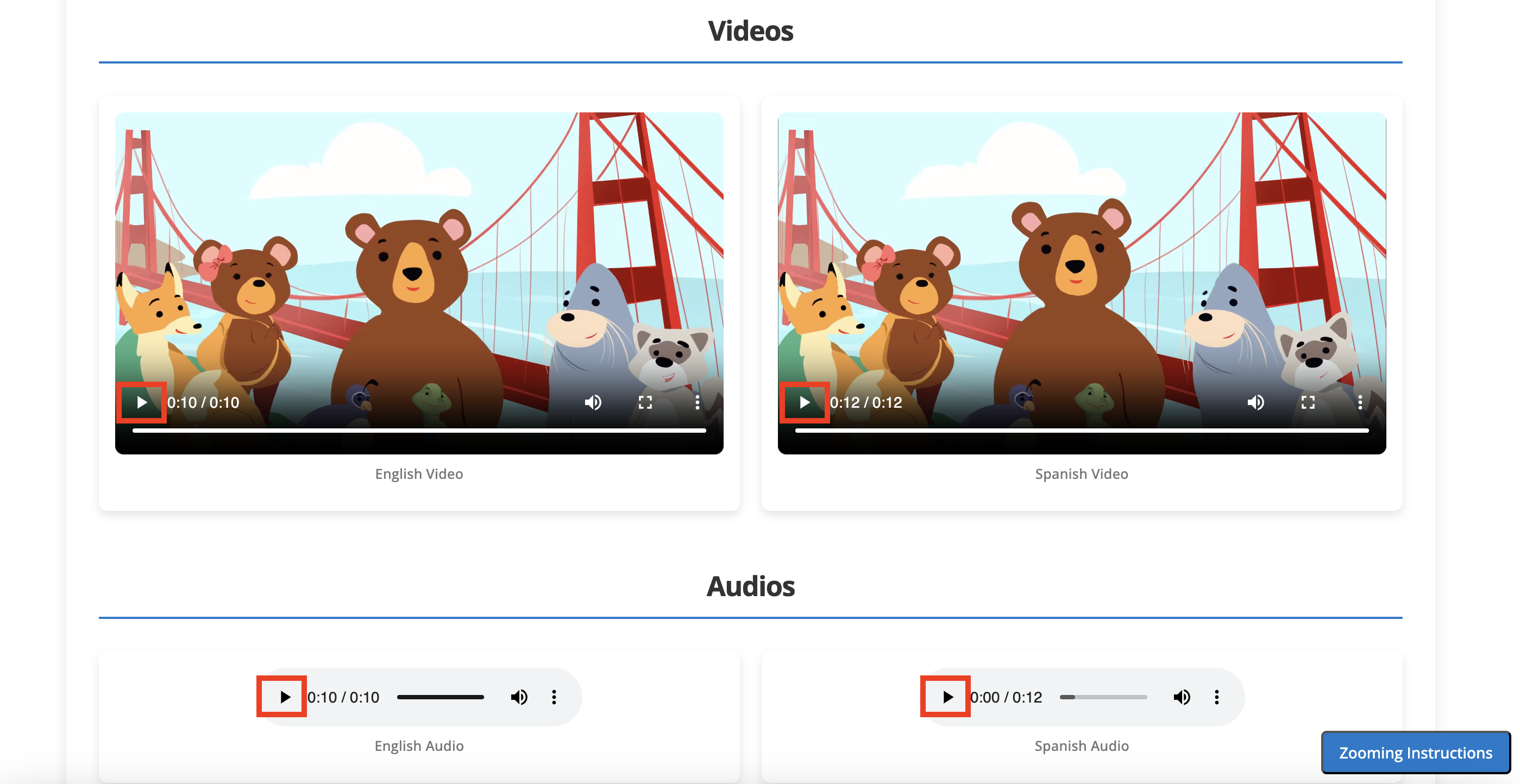
Task: Seek on the Spanish Audio progress bar
Action: coord(1103,697)
